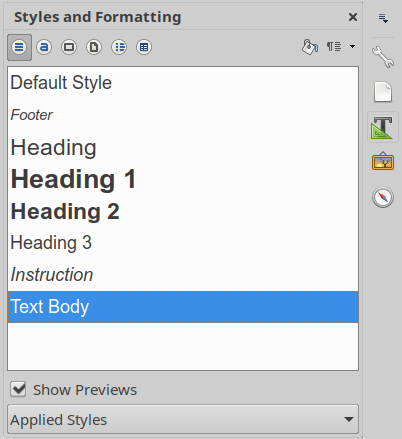Show Page Styles category
Viewport: 402px width, 439px height.
pos(94,47)
